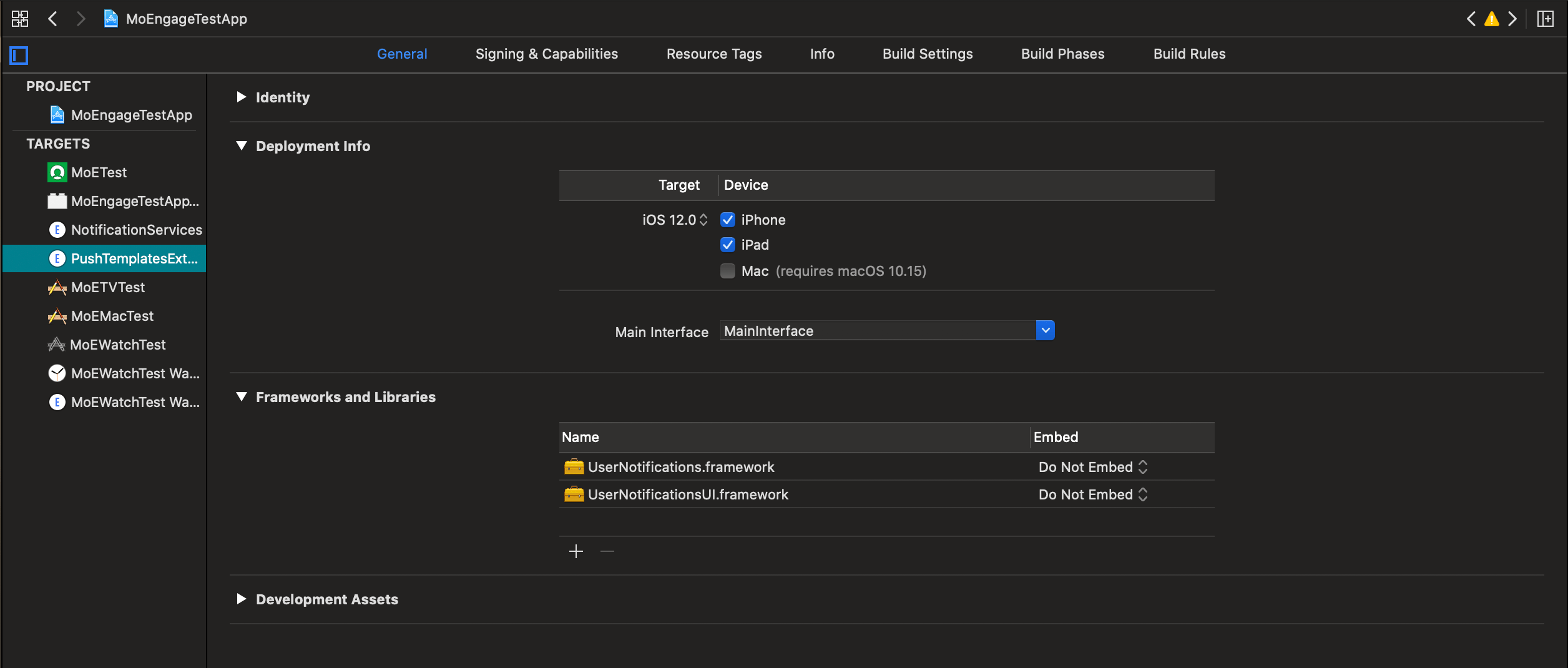Hide the project and targets list sidebar
Viewport: 1568px width, 668px height.
point(19,55)
